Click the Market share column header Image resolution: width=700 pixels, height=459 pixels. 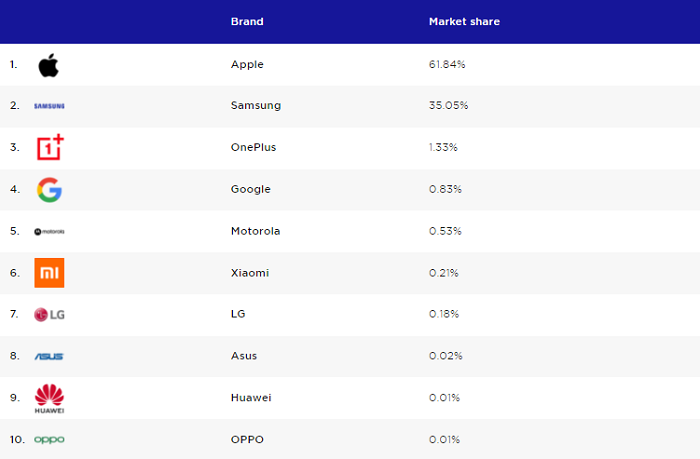click(x=464, y=21)
